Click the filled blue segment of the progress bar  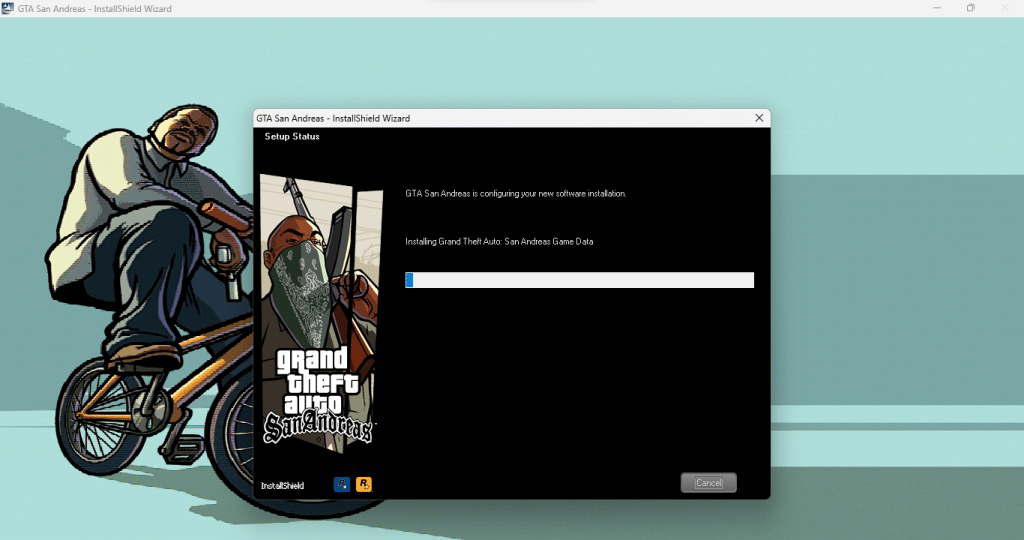(409, 280)
